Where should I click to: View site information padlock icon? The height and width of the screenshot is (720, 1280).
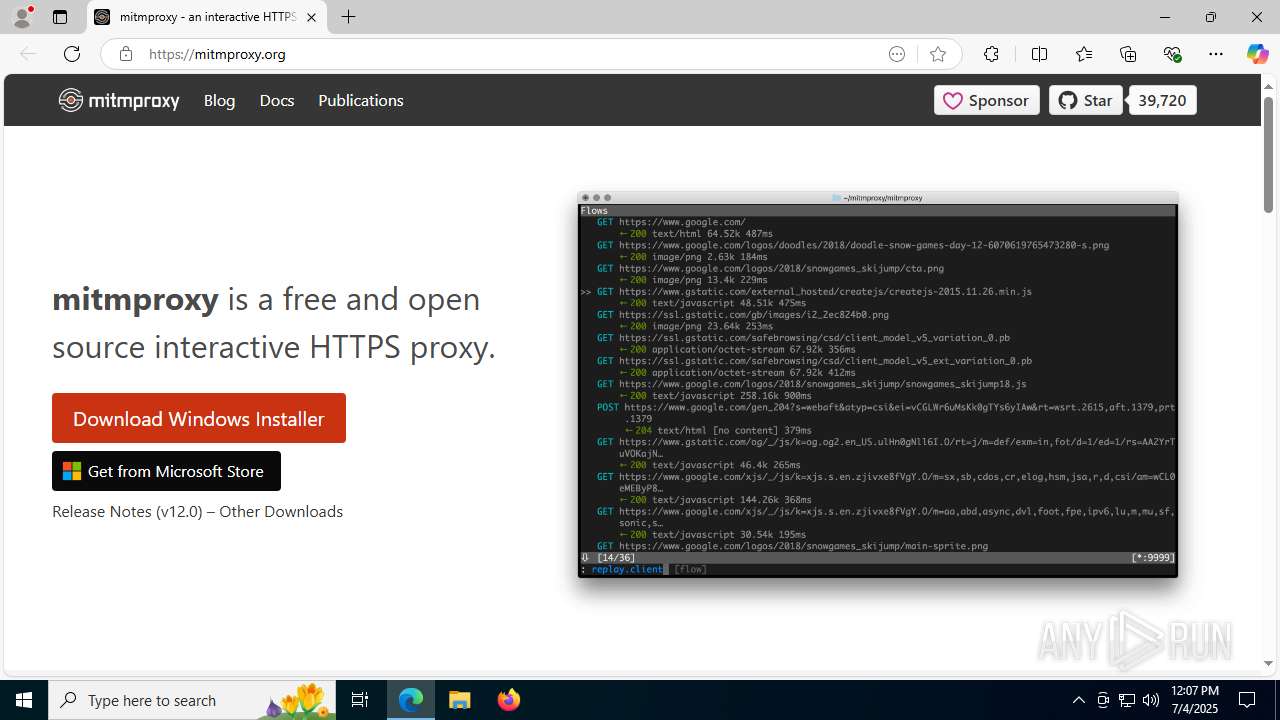click(x=125, y=54)
